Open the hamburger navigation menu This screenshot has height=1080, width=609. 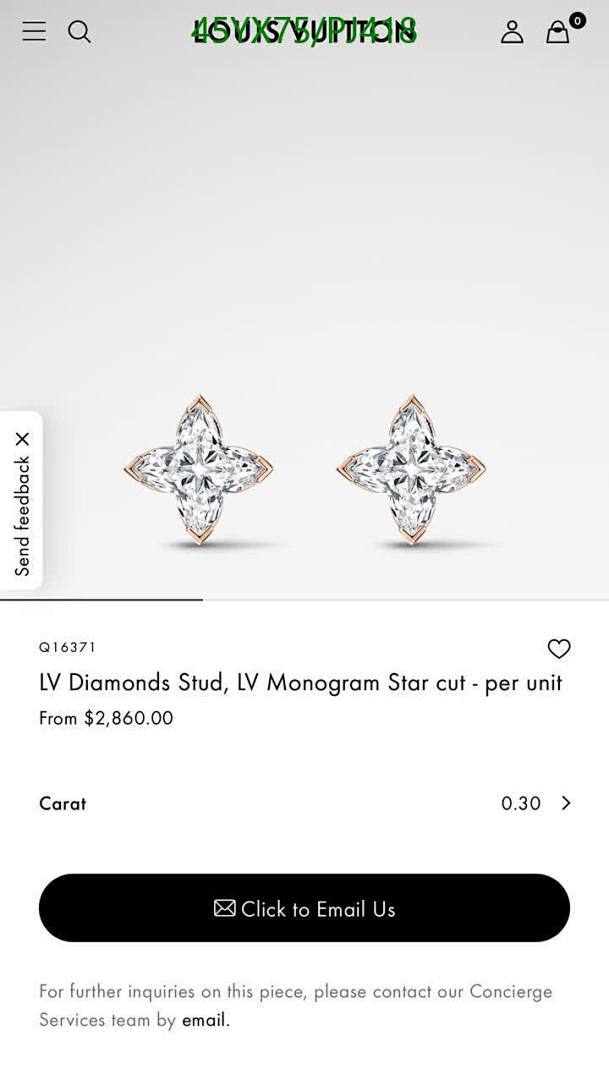pyautogui.click(x=33, y=31)
